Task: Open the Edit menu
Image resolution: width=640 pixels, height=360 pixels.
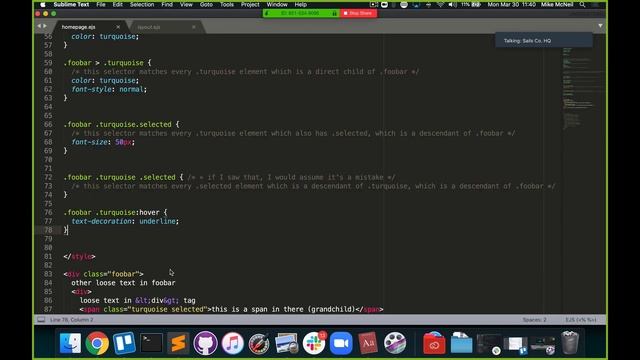Action: coord(118,4)
